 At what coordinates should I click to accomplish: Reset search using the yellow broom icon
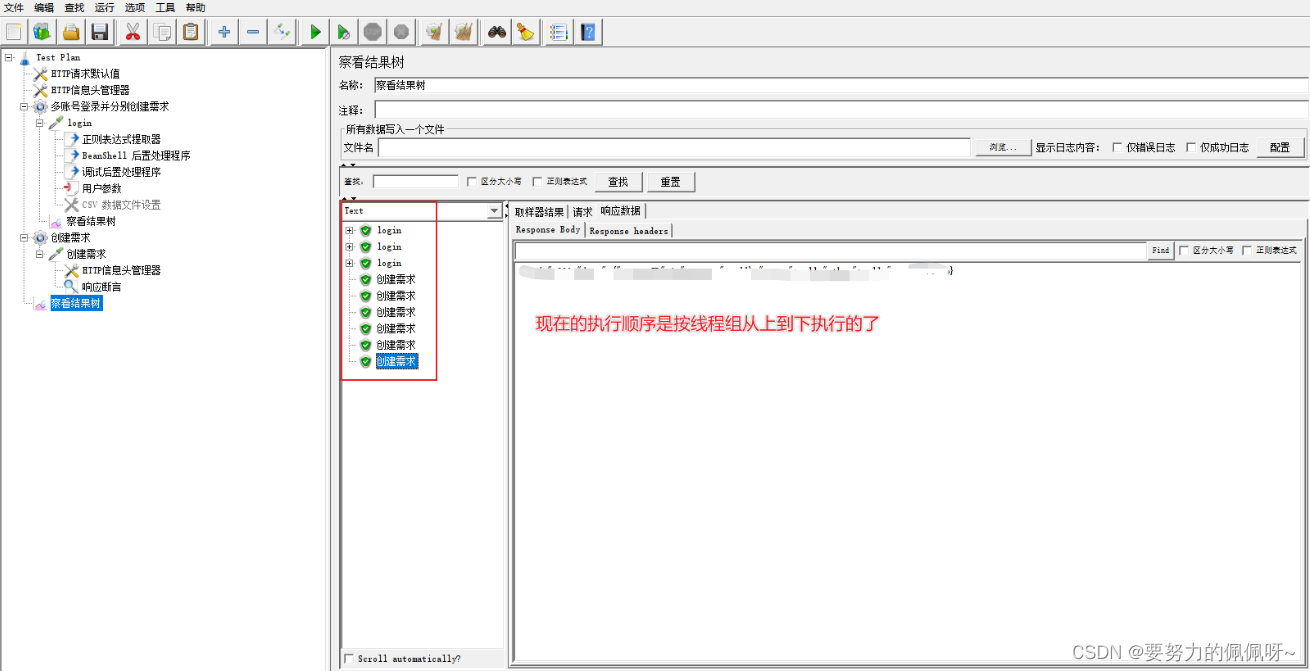pos(525,32)
